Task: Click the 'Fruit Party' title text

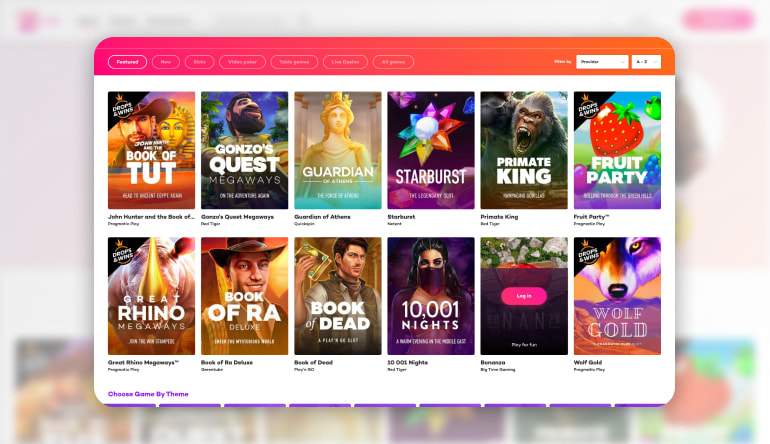Action: click(591, 217)
